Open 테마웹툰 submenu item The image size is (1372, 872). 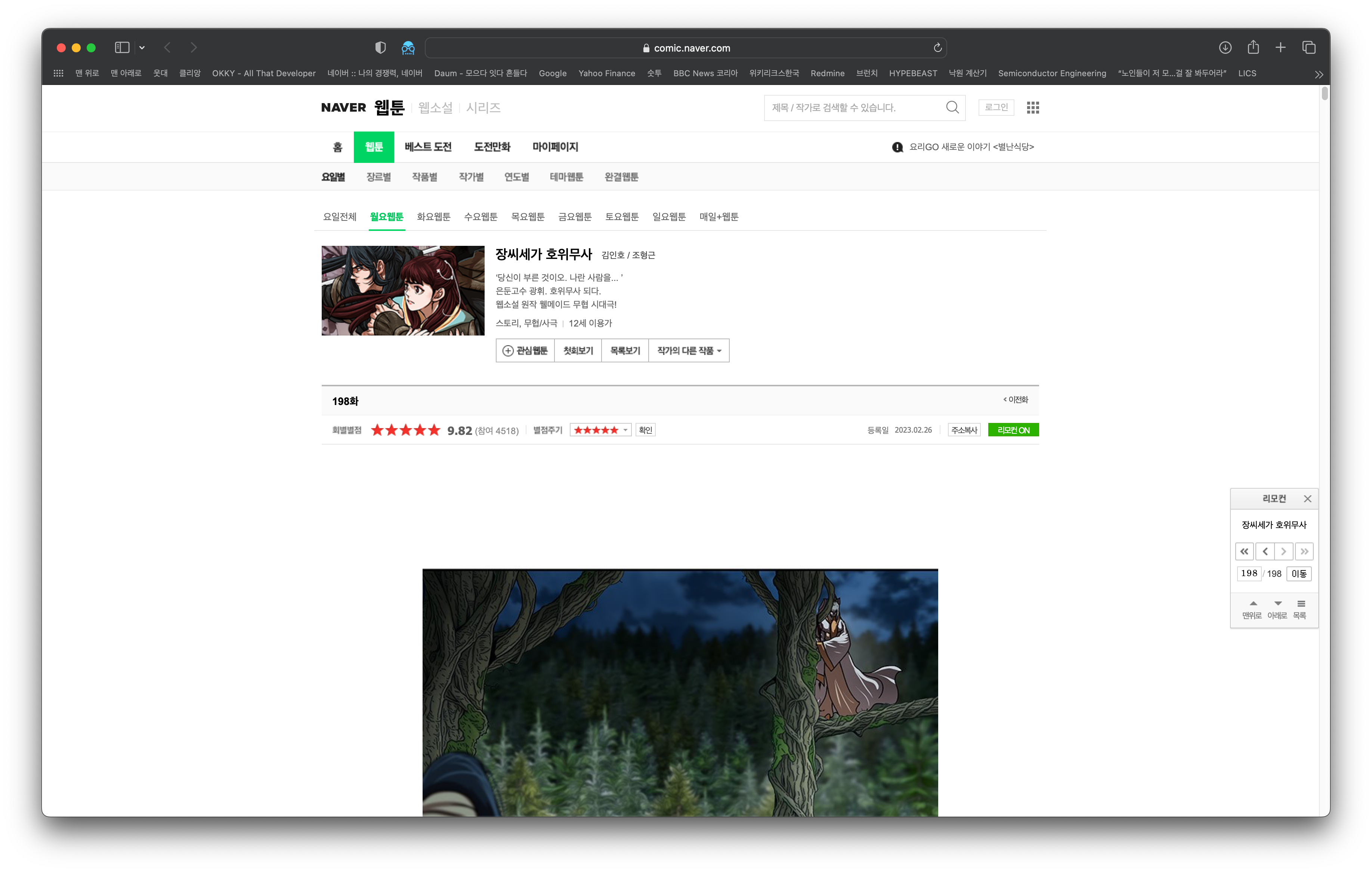click(x=566, y=177)
